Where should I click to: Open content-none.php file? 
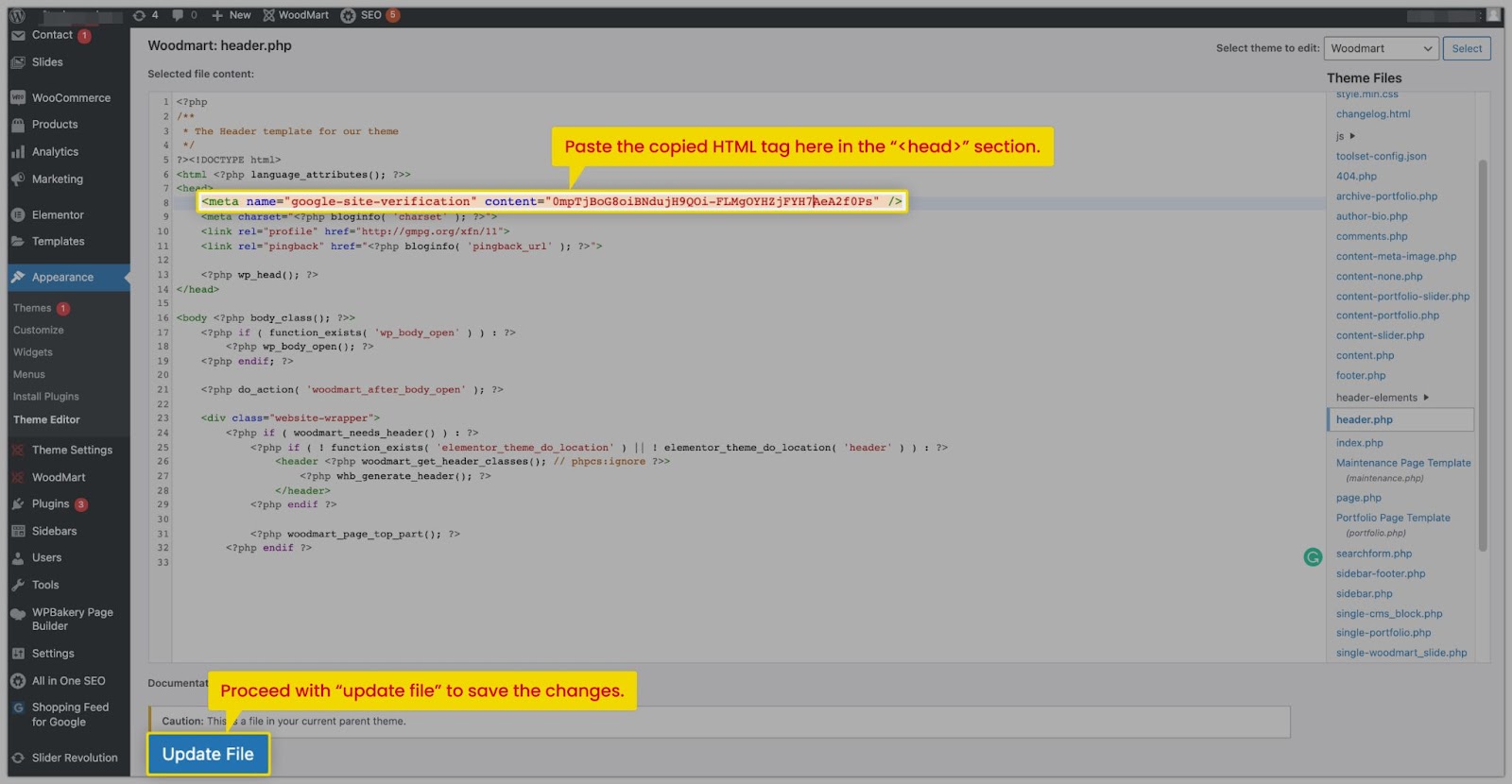[1380, 277]
